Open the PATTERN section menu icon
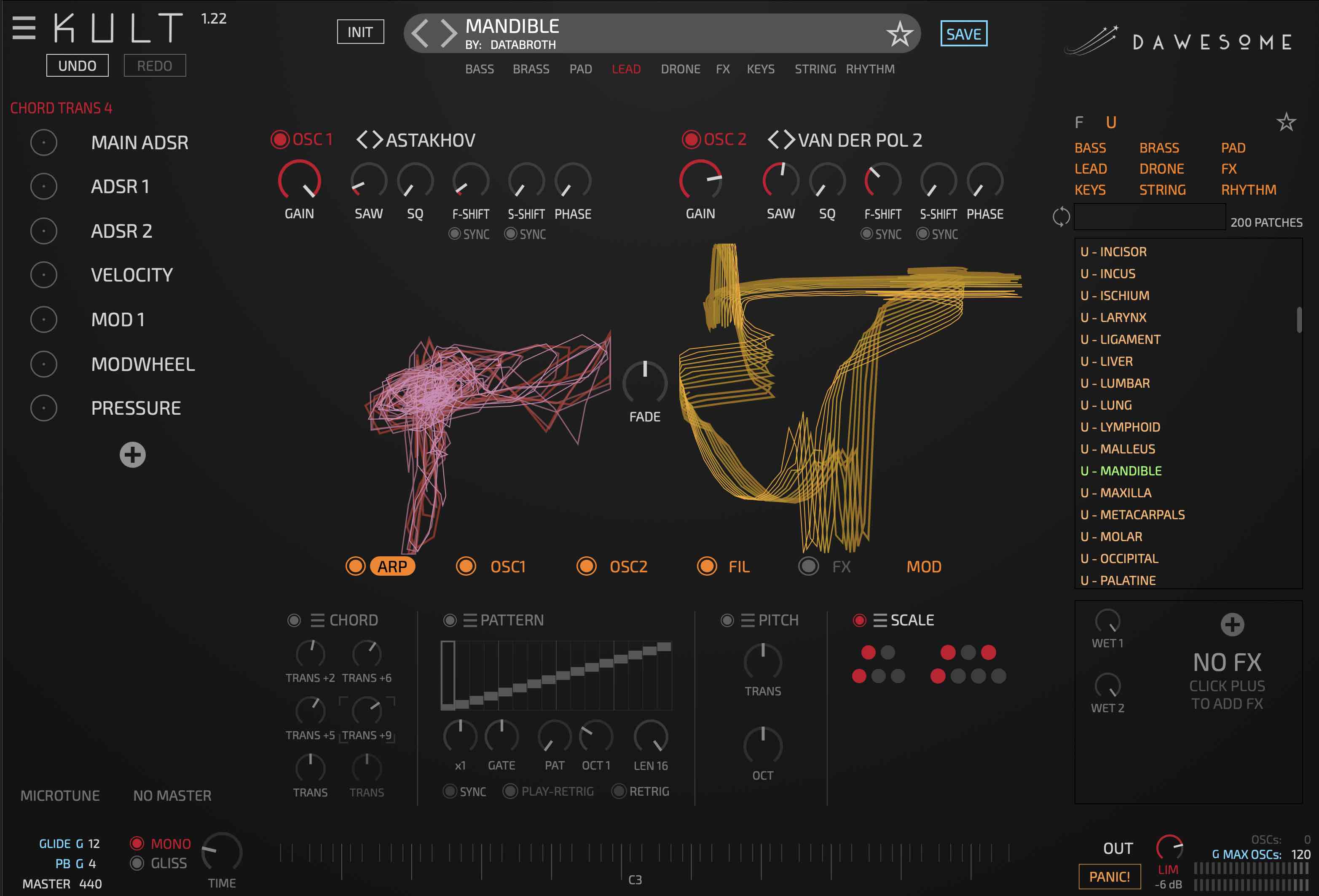Image resolution: width=1319 pixels, height=896 pixels. 469,620
